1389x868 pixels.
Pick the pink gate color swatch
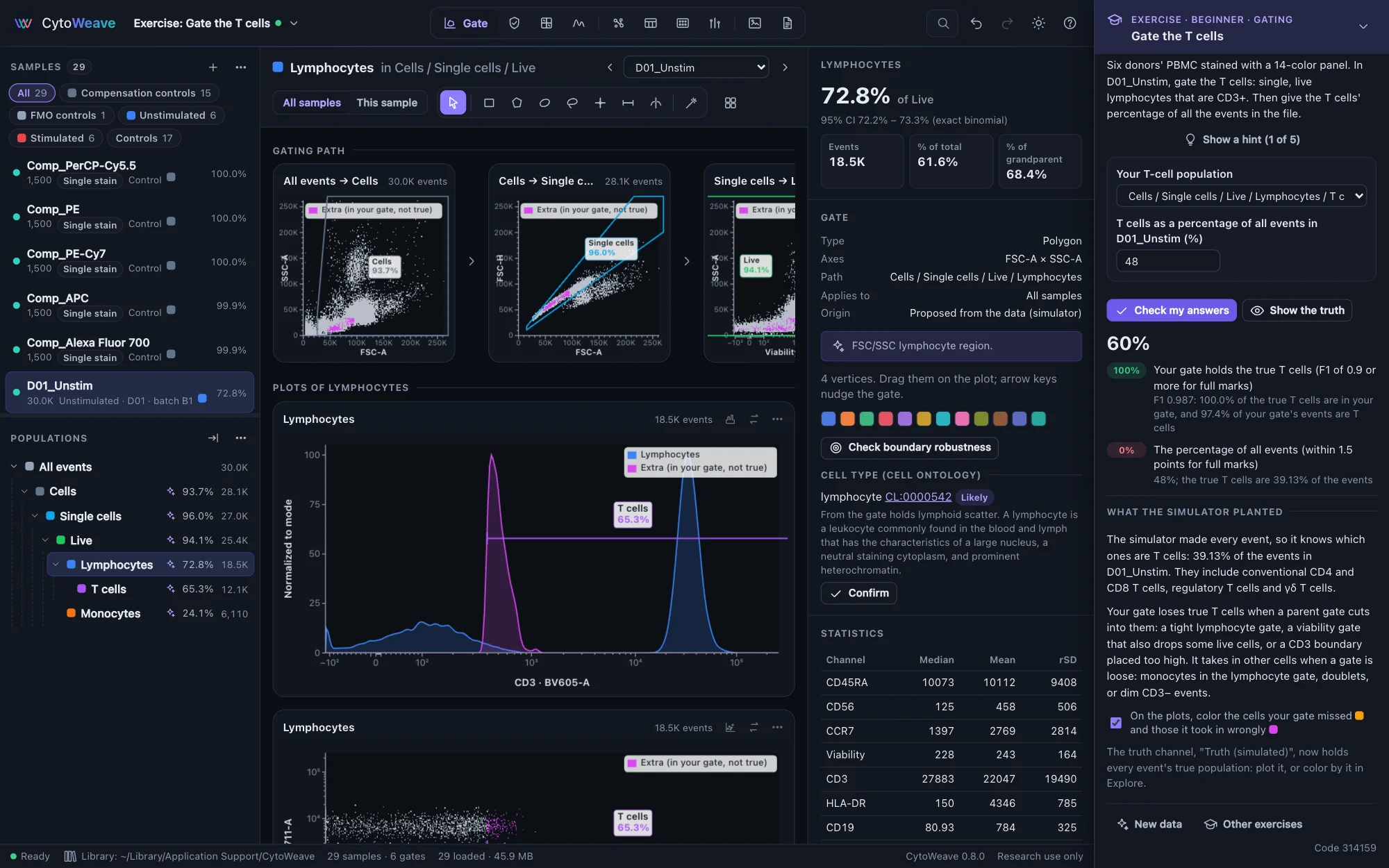pos(962,419)
